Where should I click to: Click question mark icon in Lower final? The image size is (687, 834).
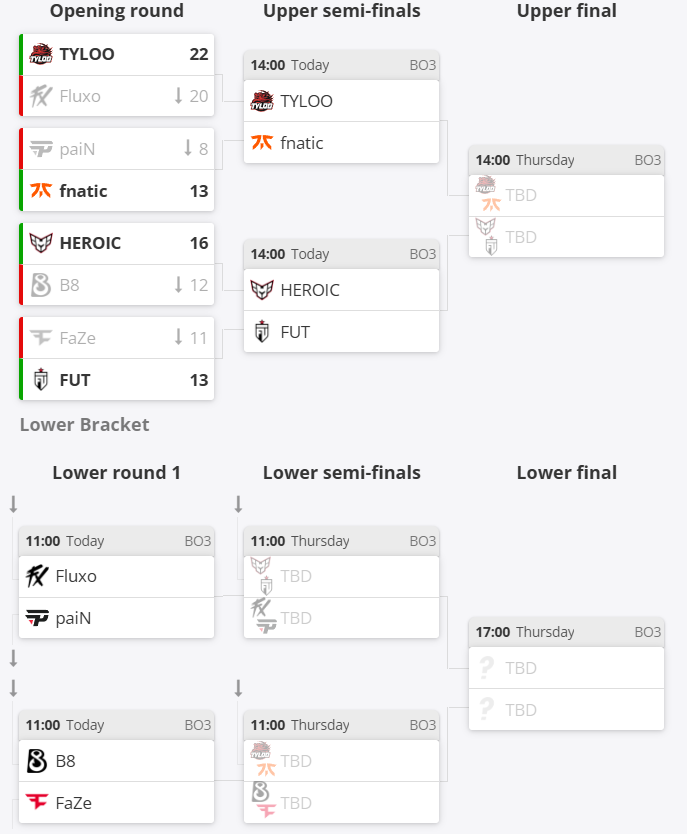(x=486, y=668)
